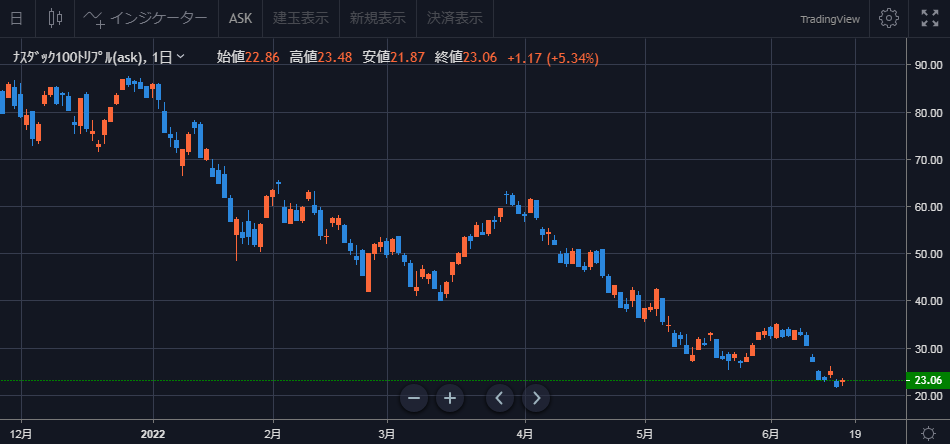Click the 始値22.86 open value
Image resolution: width=950 pixels, height=444 pixels.
(x=248, y=58)
